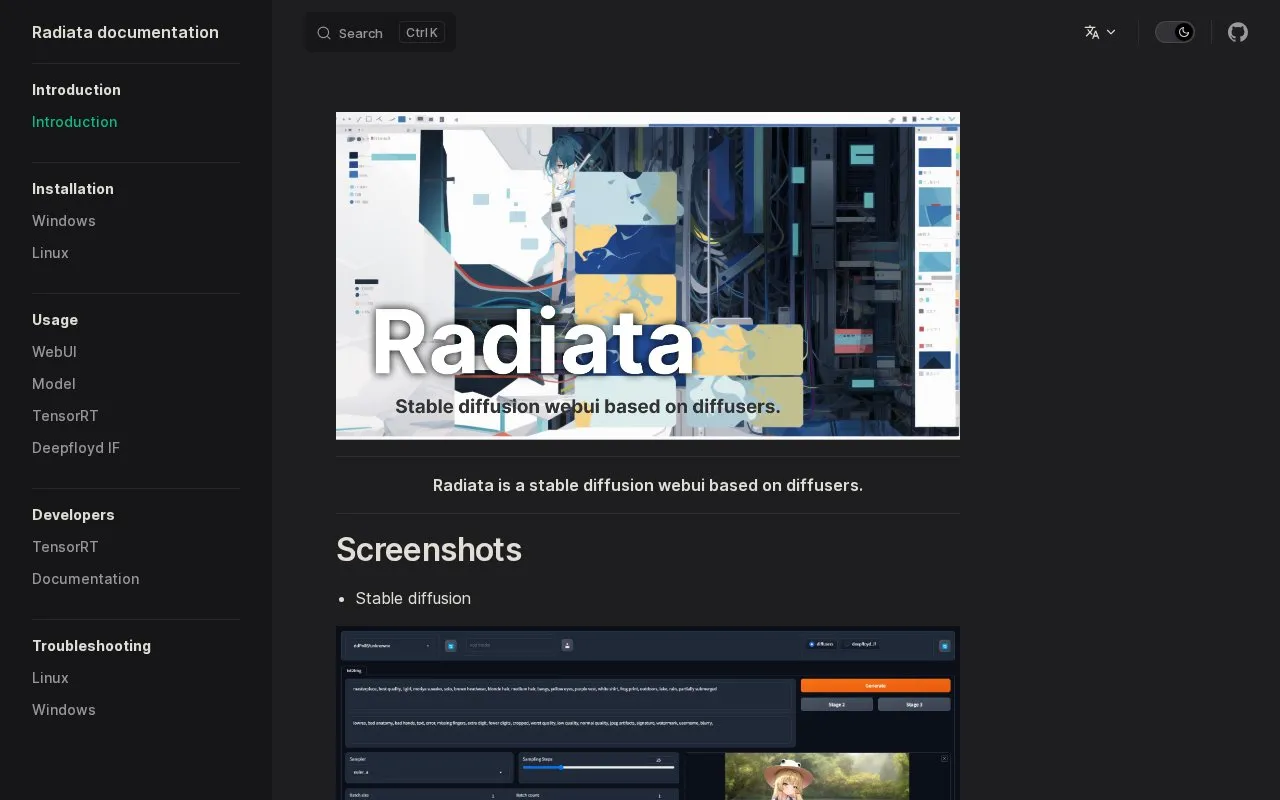This screenshot has height=800, width=1280.
Task: Click the Stable diffusion webui screenshot image
Action: [648, 713]
